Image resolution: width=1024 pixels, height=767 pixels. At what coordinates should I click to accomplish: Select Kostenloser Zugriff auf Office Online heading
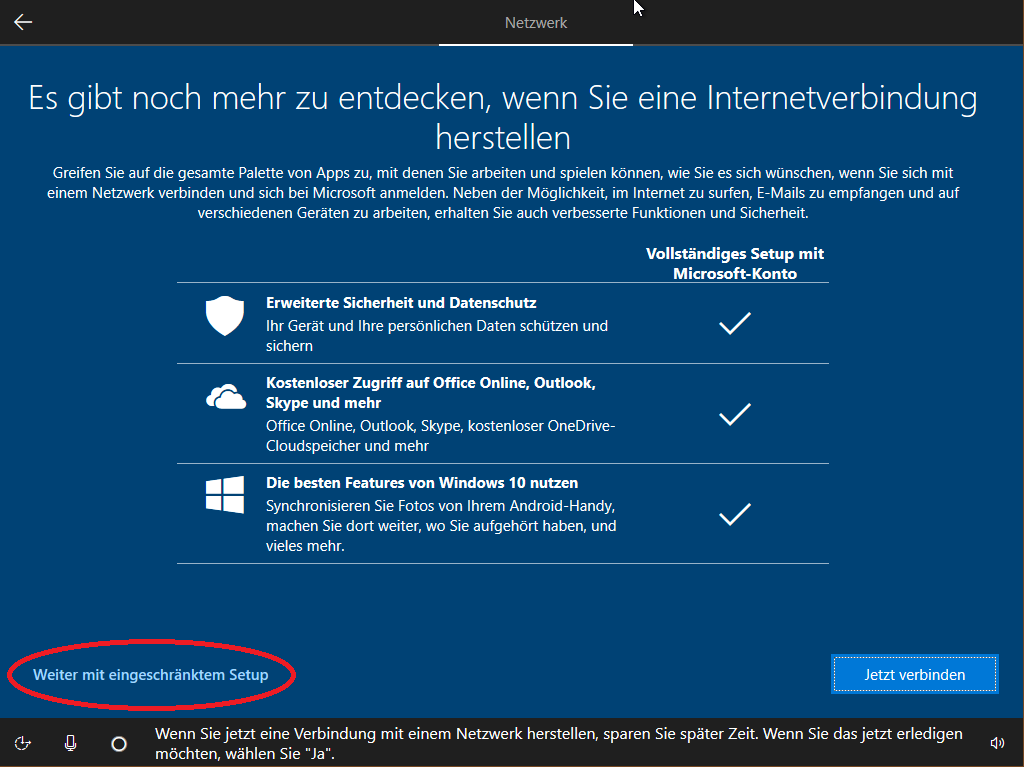(x=430, y=393)
